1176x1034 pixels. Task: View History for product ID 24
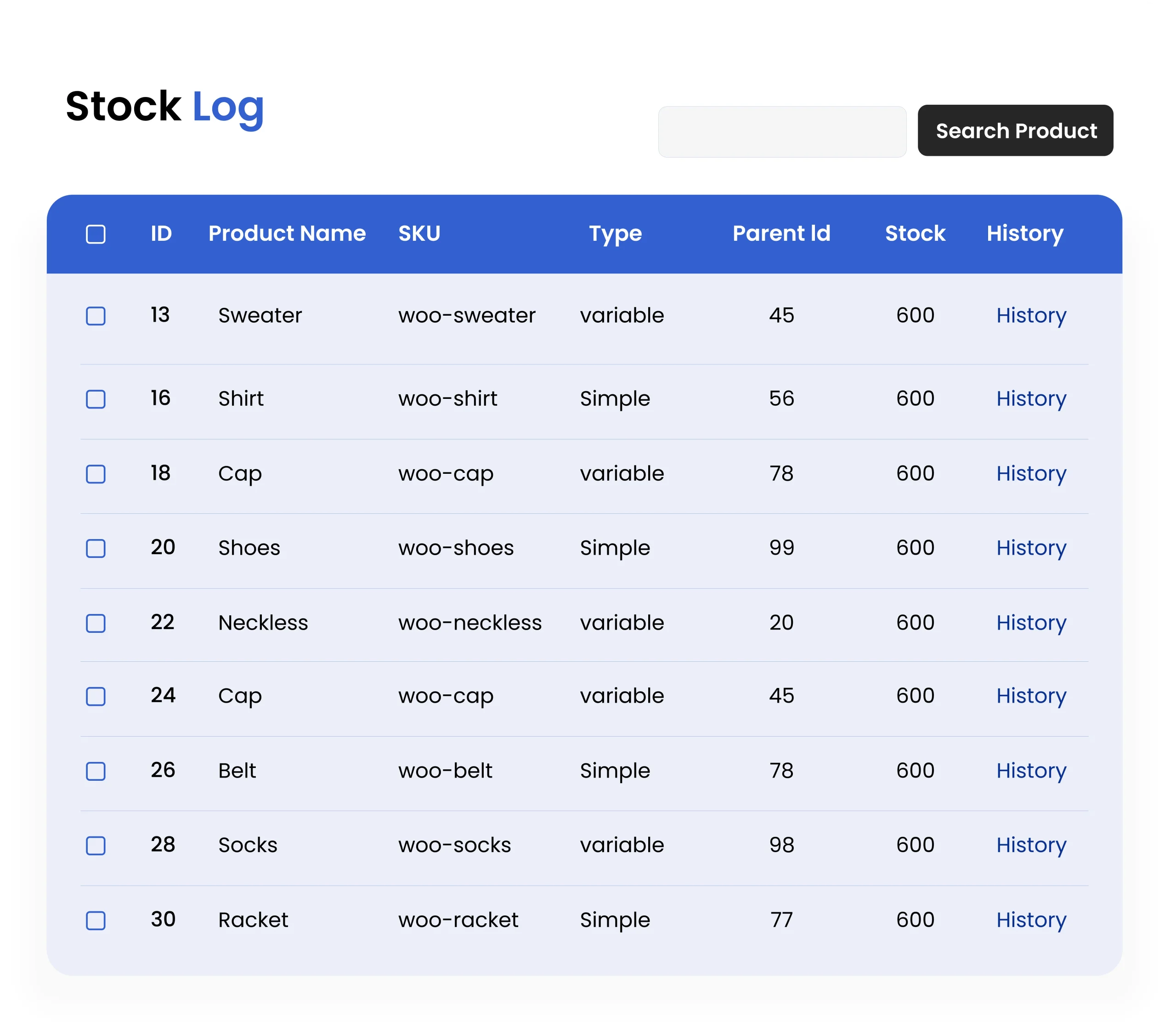(x=1031, y=697)
